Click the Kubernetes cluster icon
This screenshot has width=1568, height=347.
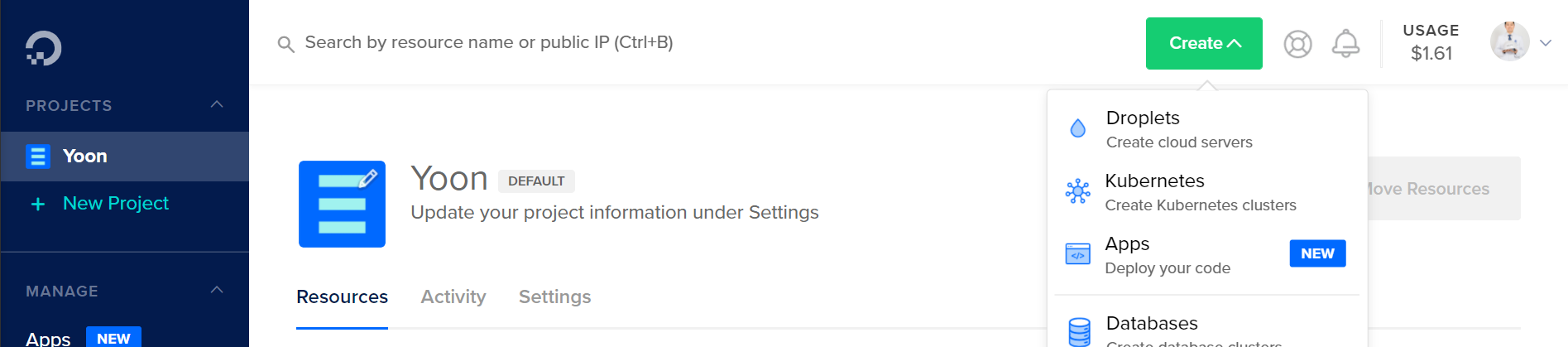click(x=1077, y=192)
